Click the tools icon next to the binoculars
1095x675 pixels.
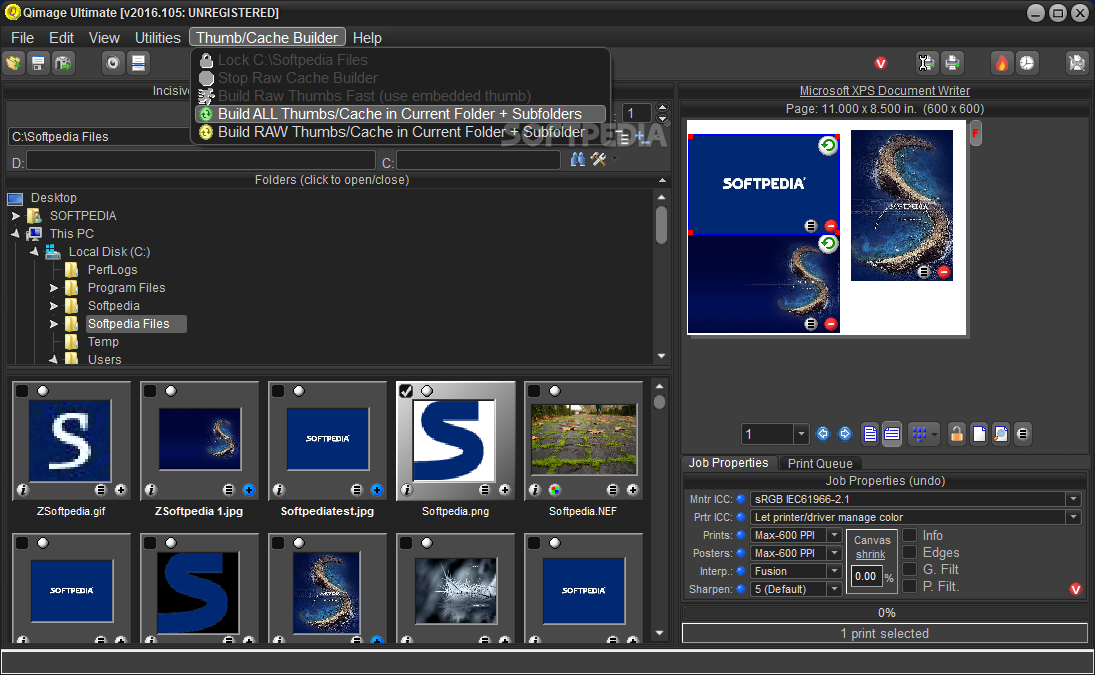(x=598, y=159)
